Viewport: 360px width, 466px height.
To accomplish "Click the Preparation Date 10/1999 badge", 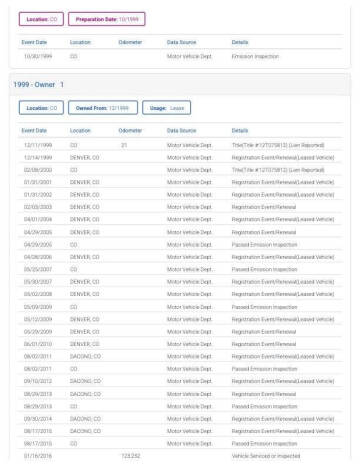I will tap(107, 19).
